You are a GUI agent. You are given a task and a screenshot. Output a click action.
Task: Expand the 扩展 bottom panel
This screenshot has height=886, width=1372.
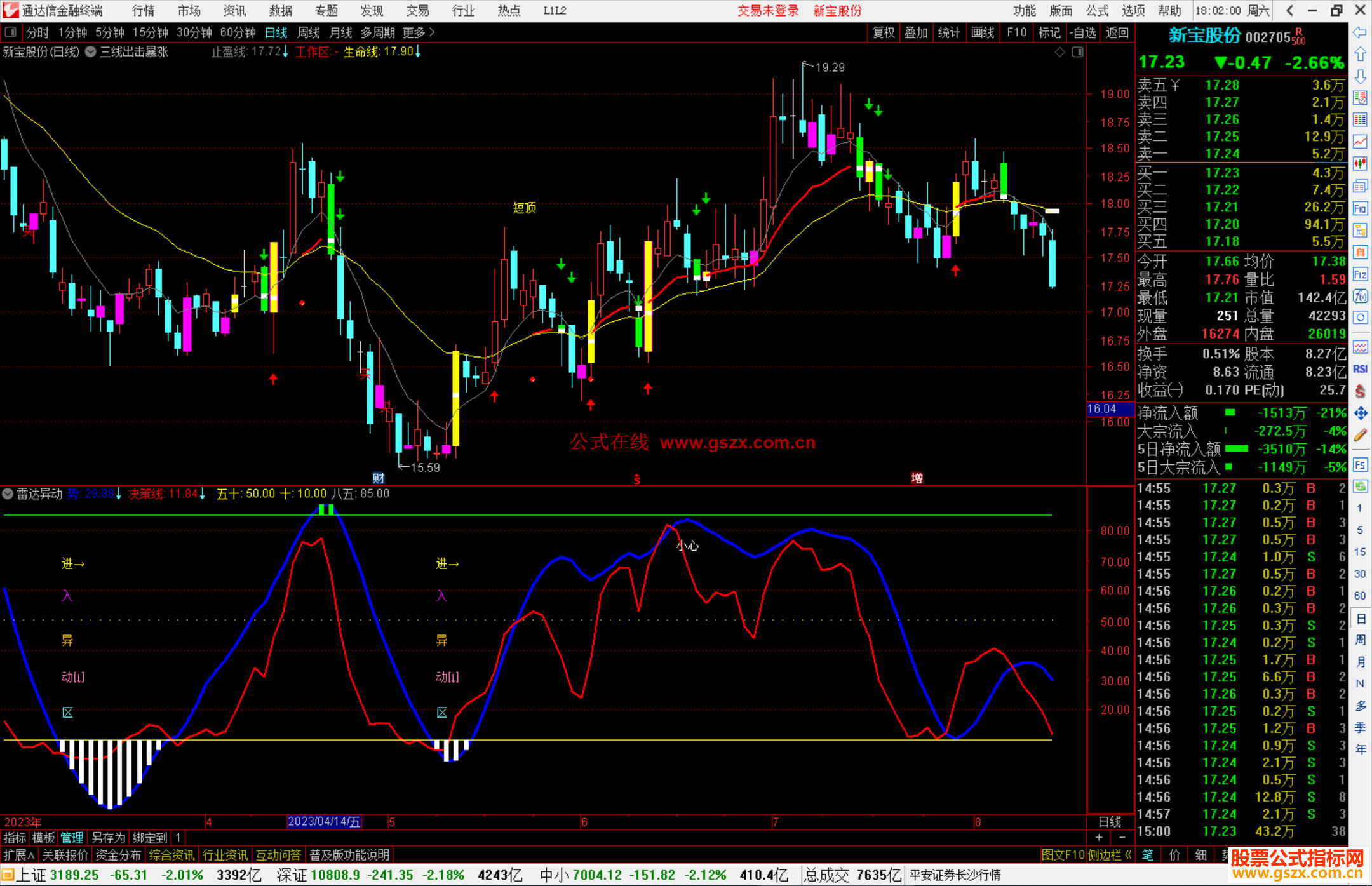click(x=18, y=855)
